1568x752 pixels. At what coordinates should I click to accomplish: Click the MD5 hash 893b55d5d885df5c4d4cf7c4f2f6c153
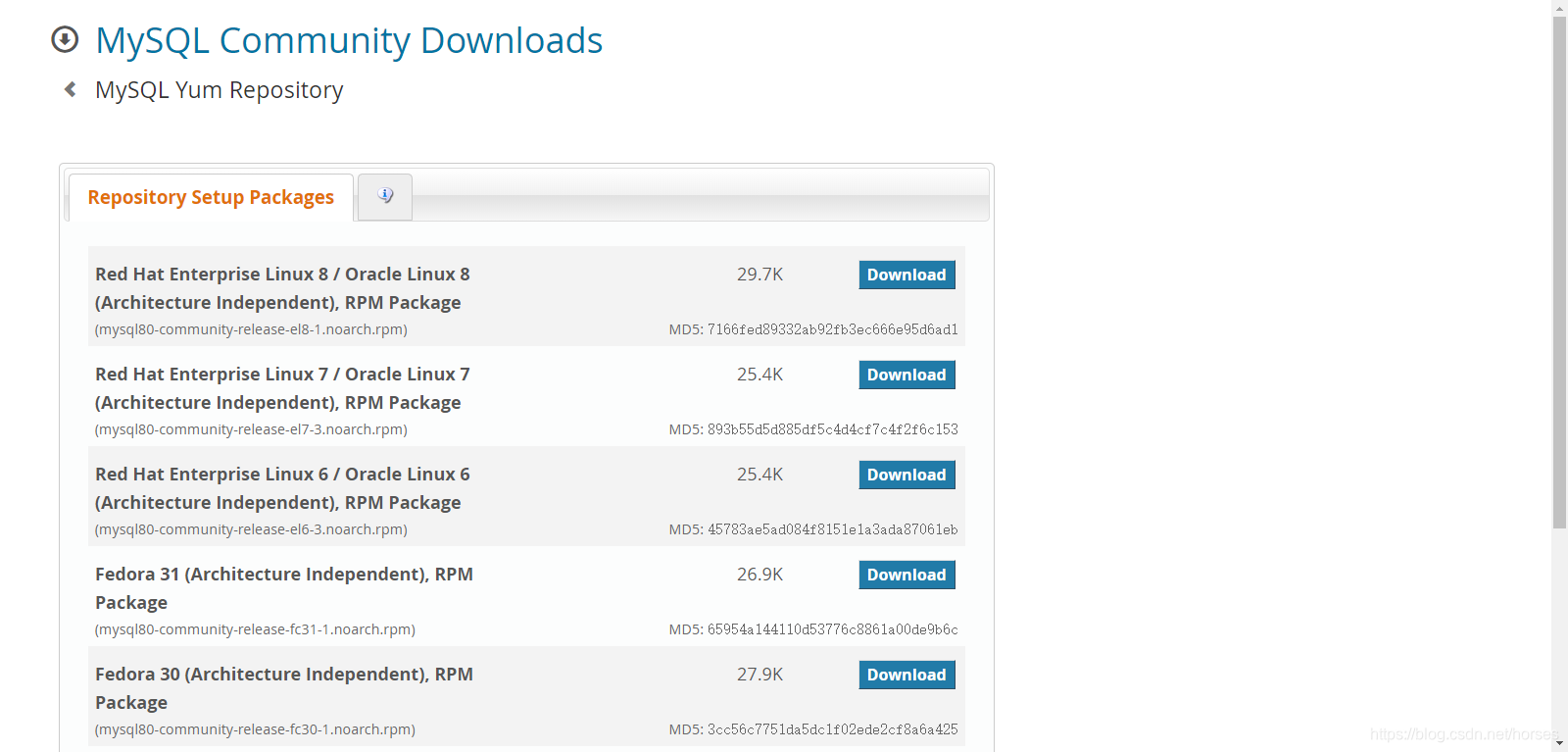pyautogui.click(x=833, y=429)
